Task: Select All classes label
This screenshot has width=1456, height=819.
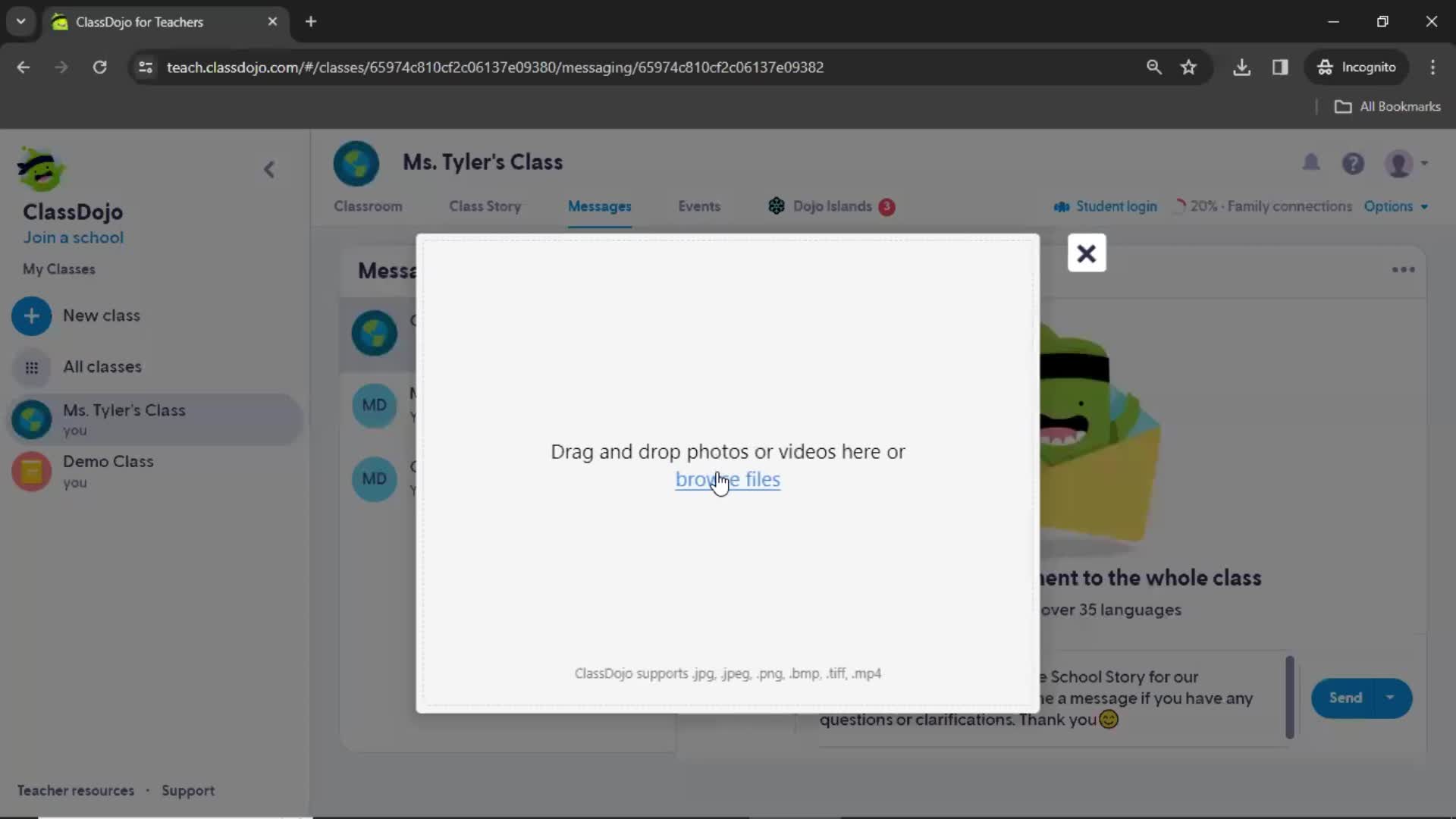Action: (102, 367)
